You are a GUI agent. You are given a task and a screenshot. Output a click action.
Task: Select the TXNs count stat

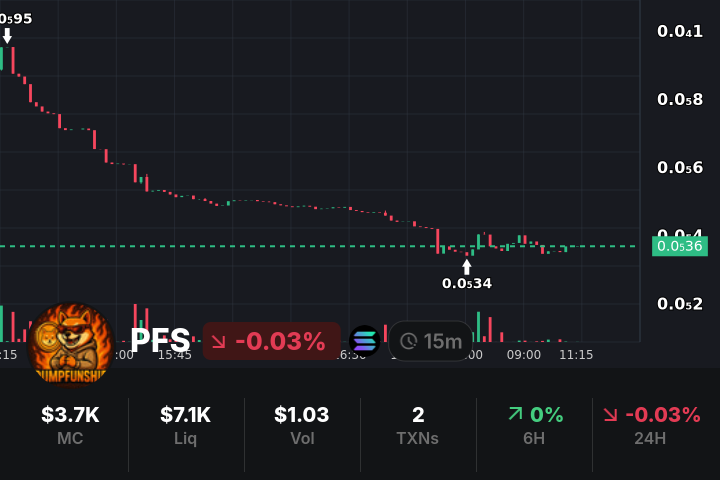tap(418, 426)
